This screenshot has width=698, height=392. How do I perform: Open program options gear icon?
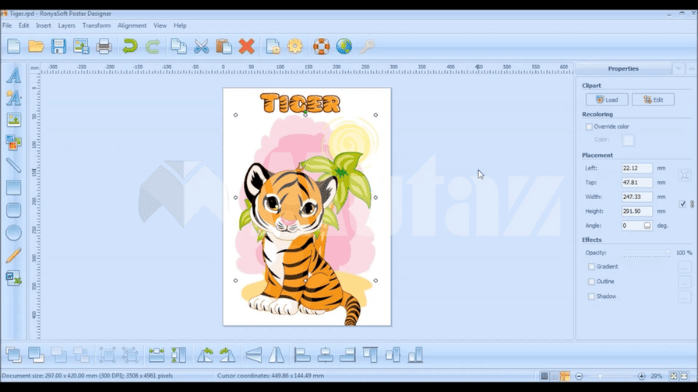tap(295, 46)
